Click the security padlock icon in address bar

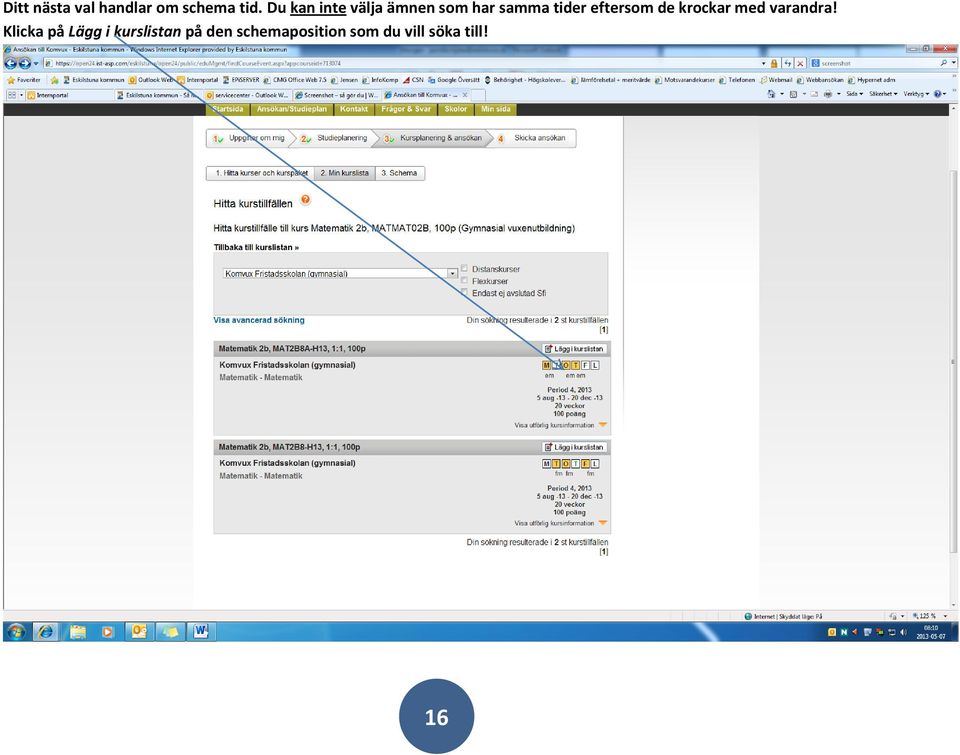[x=774, y=63]
